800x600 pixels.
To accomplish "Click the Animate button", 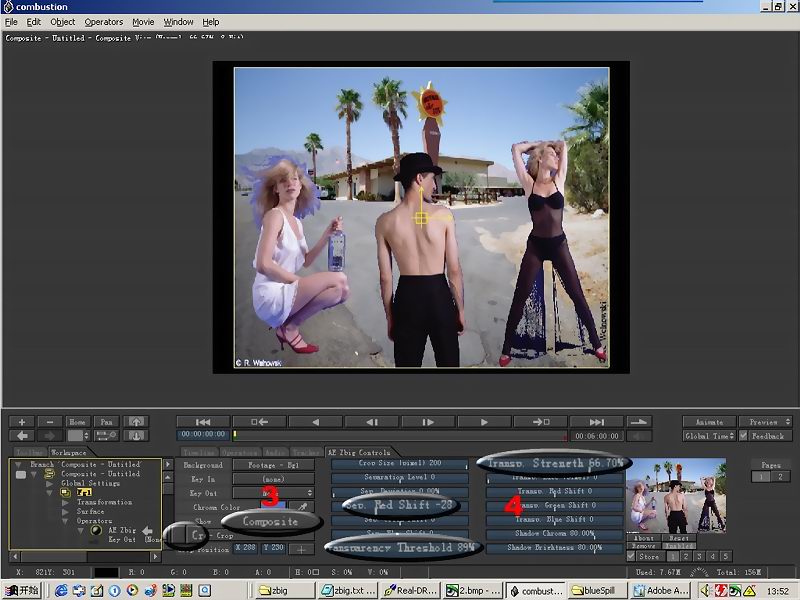I will click(x=709, y=422).
